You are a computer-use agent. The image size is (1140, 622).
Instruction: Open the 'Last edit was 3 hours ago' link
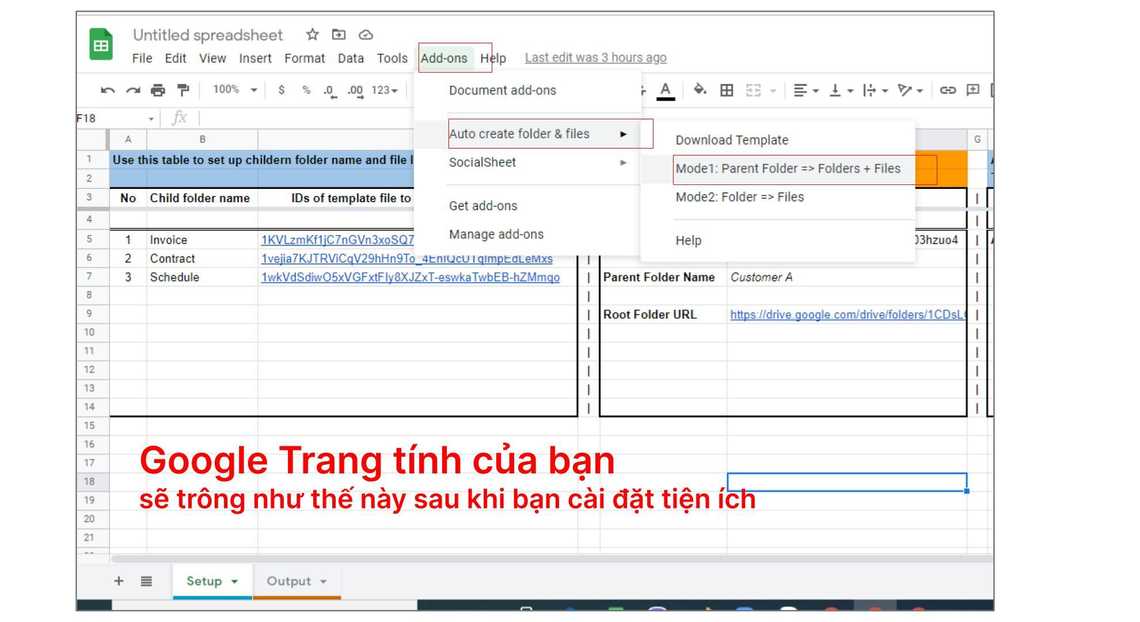click(x=595, y=58)
